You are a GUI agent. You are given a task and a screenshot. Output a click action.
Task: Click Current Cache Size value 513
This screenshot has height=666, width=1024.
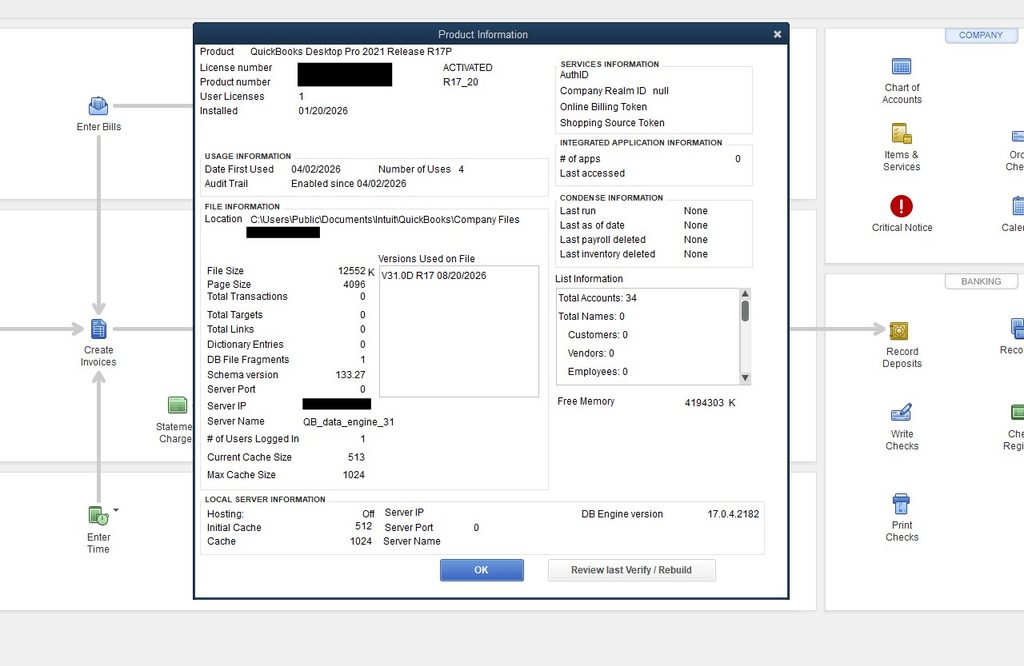pyautogui.click(x=356, y=457)
